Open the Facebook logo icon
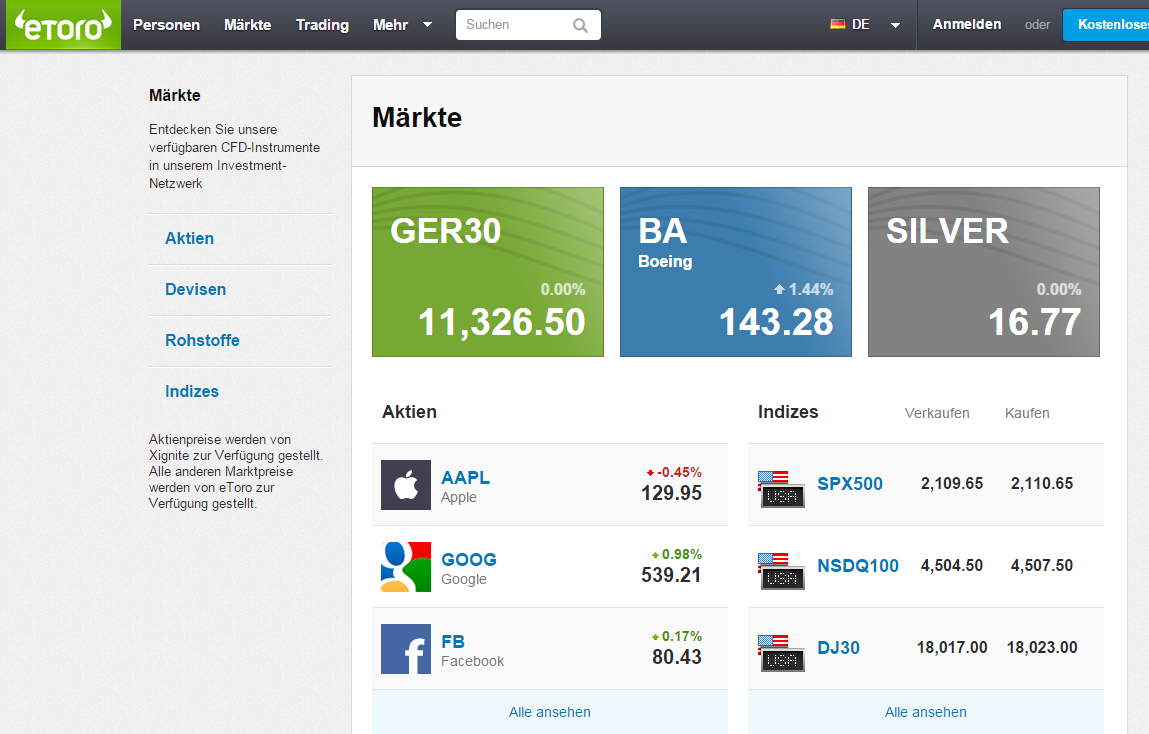The height and width of the screenshot is (734, 1149). (x=406, y=649)
